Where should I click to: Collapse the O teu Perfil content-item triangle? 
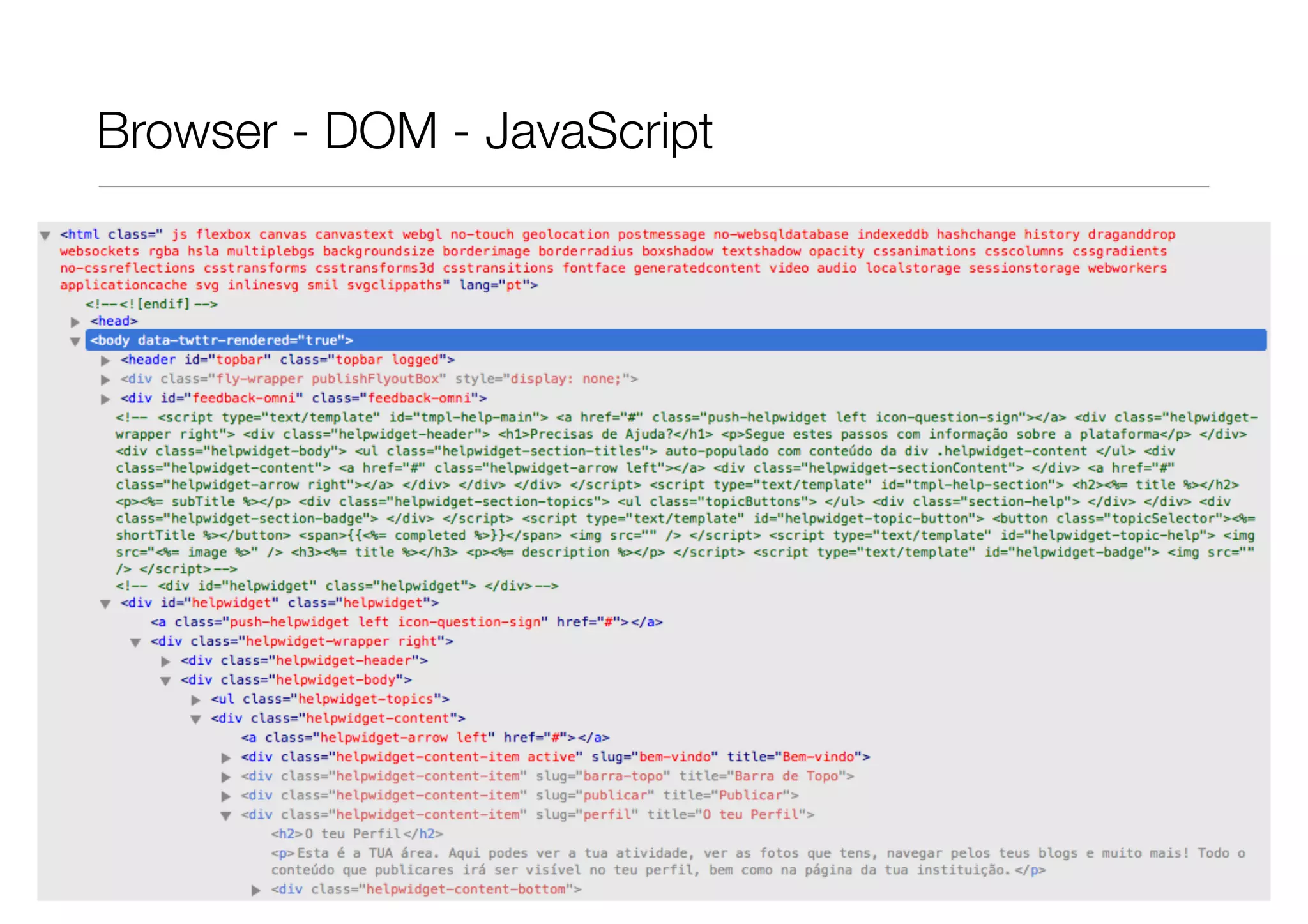(225, 816)
